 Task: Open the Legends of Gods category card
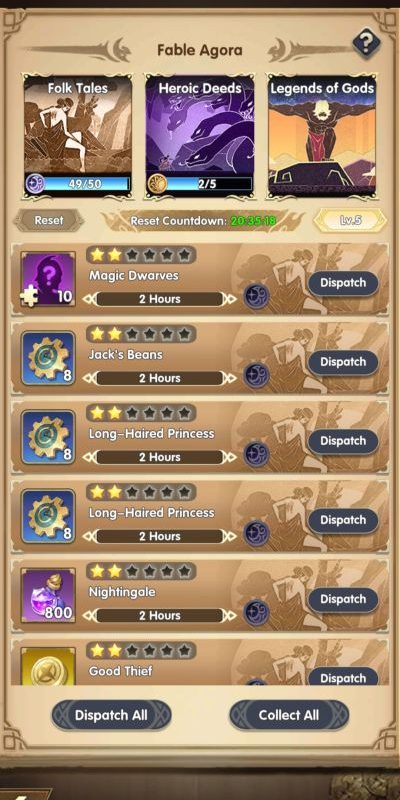click(322, 136)
